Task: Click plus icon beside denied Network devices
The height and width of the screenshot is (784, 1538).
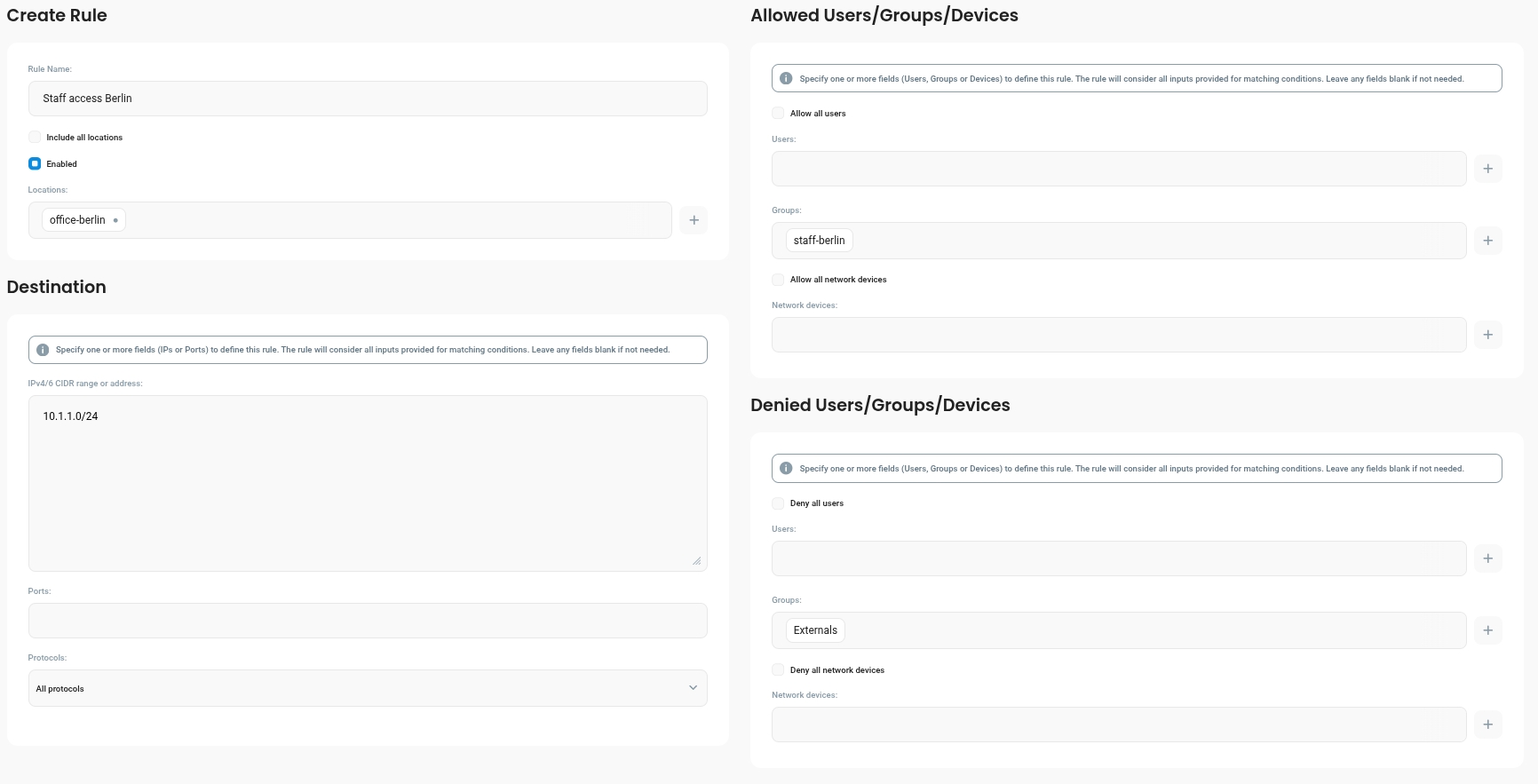Action: [1487, 725]
